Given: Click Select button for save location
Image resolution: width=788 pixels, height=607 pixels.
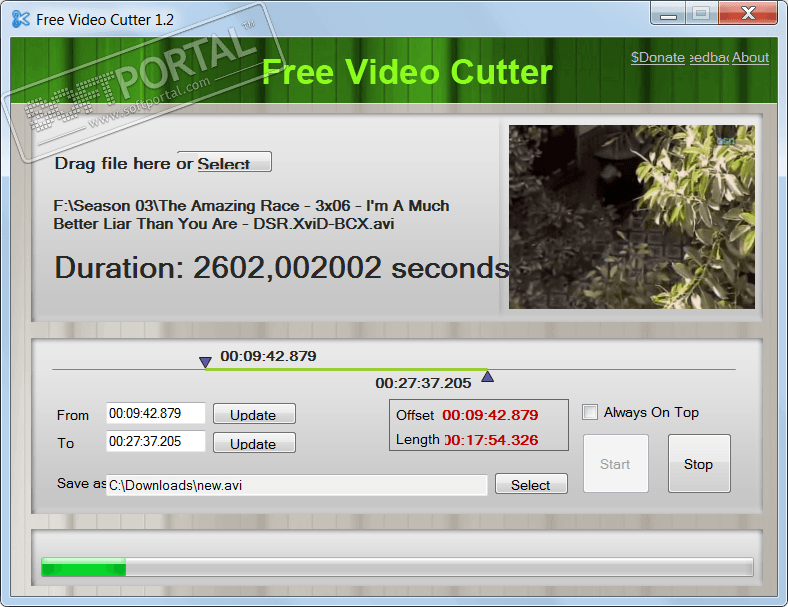Looking at the screenshot, I should tap(531, 484).
